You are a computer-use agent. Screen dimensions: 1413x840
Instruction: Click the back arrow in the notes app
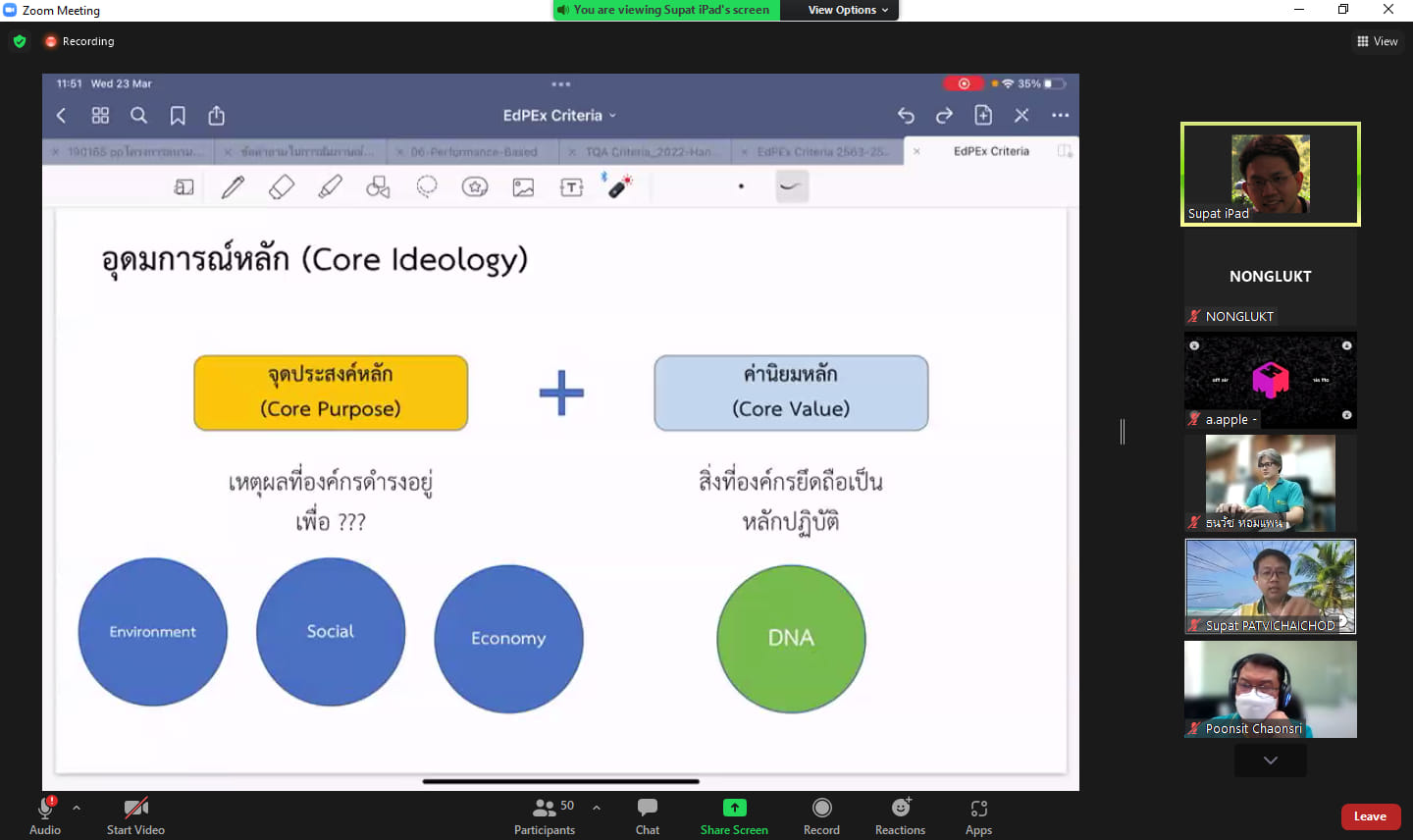[x=61, y=116]
